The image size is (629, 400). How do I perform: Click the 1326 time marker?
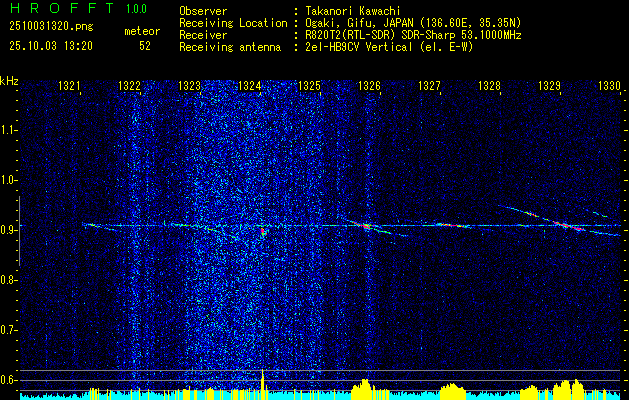369,85
